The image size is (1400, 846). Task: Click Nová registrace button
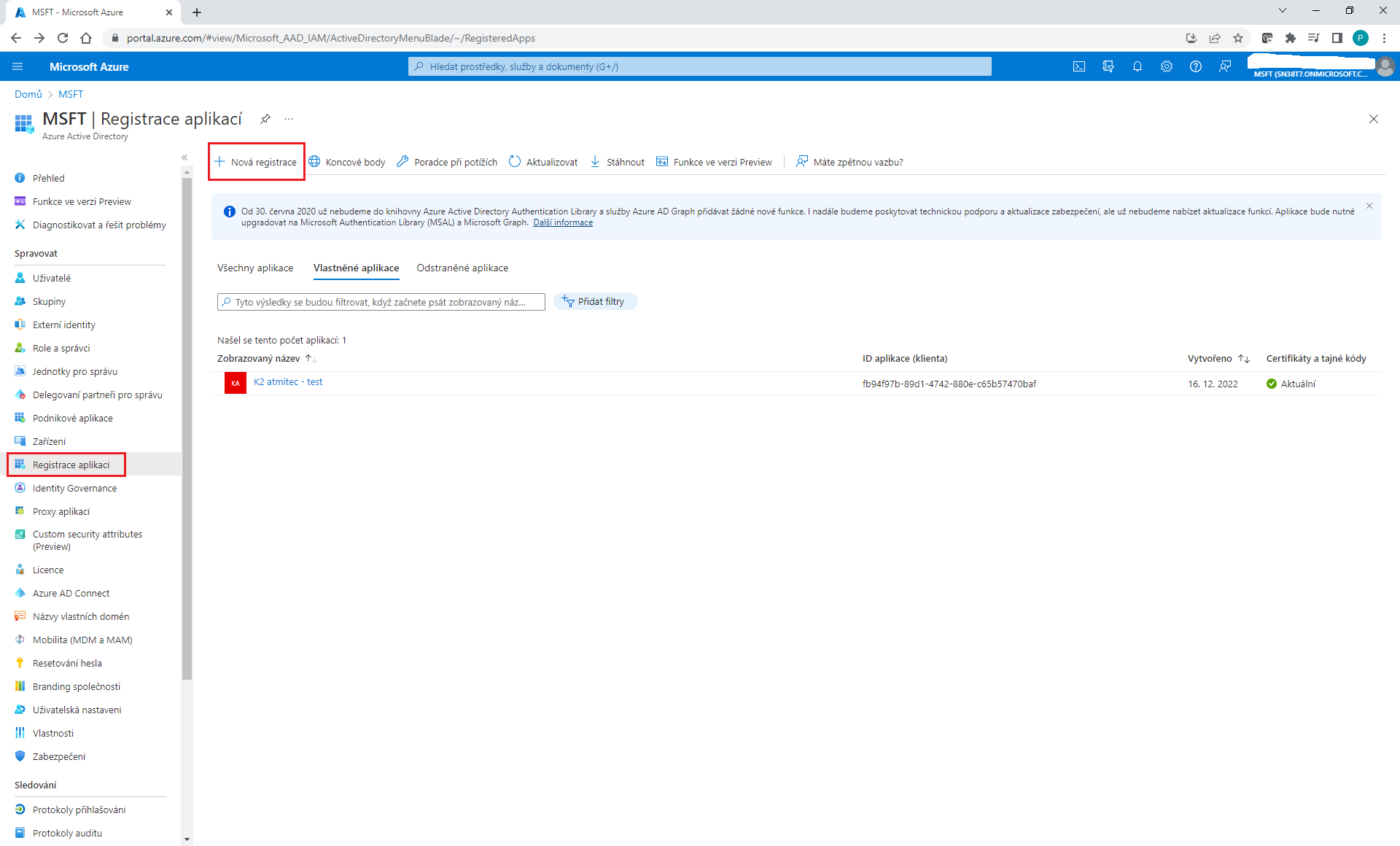click(257, 162)
